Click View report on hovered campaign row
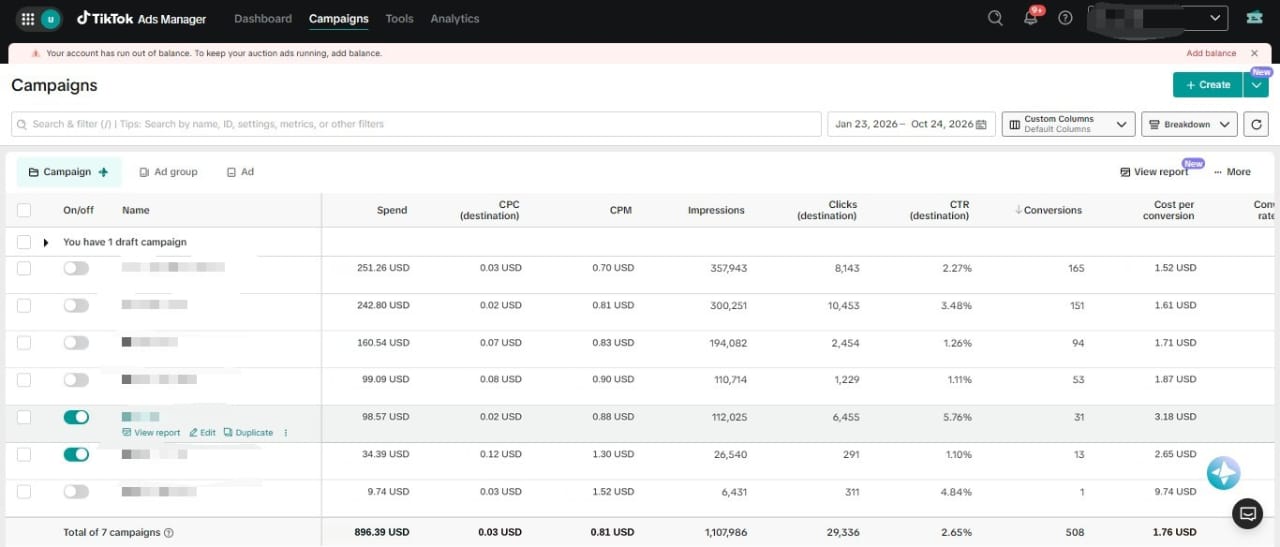Viewport: 1280px width, 547px height. (x=151, y=433)
